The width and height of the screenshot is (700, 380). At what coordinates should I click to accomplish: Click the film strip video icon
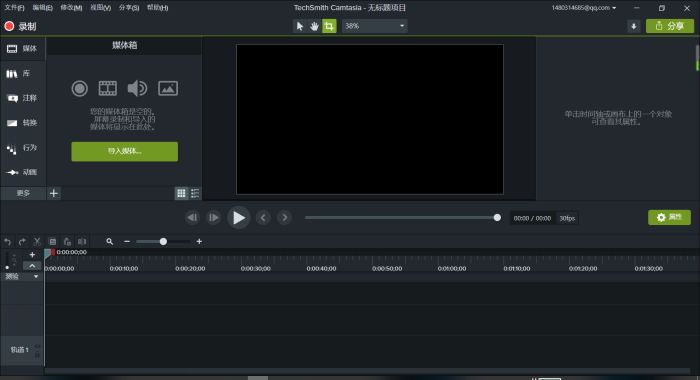point(108,88)
